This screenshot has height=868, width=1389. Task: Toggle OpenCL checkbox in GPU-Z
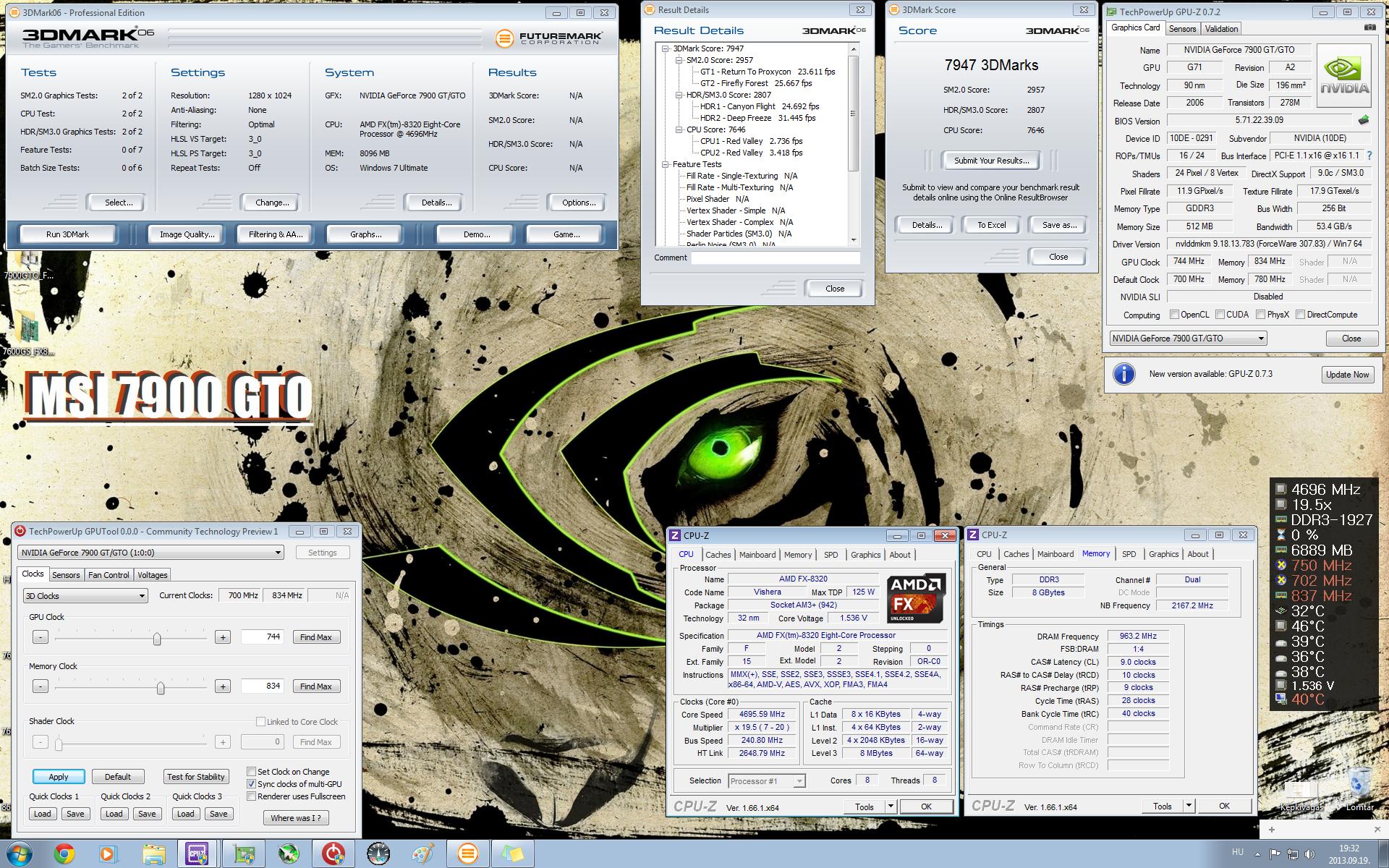[x=1174, y=315]
